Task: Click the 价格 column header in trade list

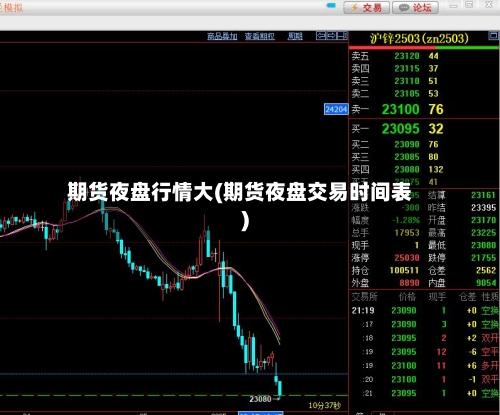Action: (x=407, y=297)
